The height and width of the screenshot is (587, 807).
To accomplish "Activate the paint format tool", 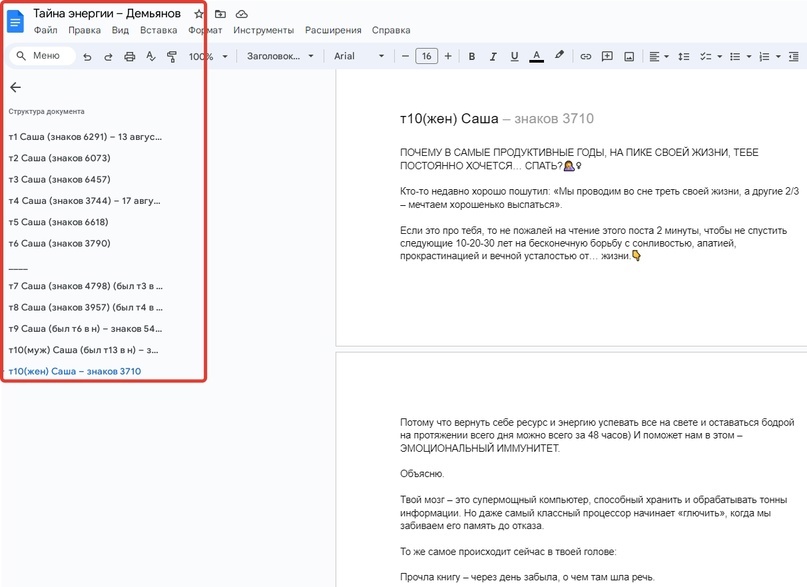I will pyautogui.click(x=172, y=57).
